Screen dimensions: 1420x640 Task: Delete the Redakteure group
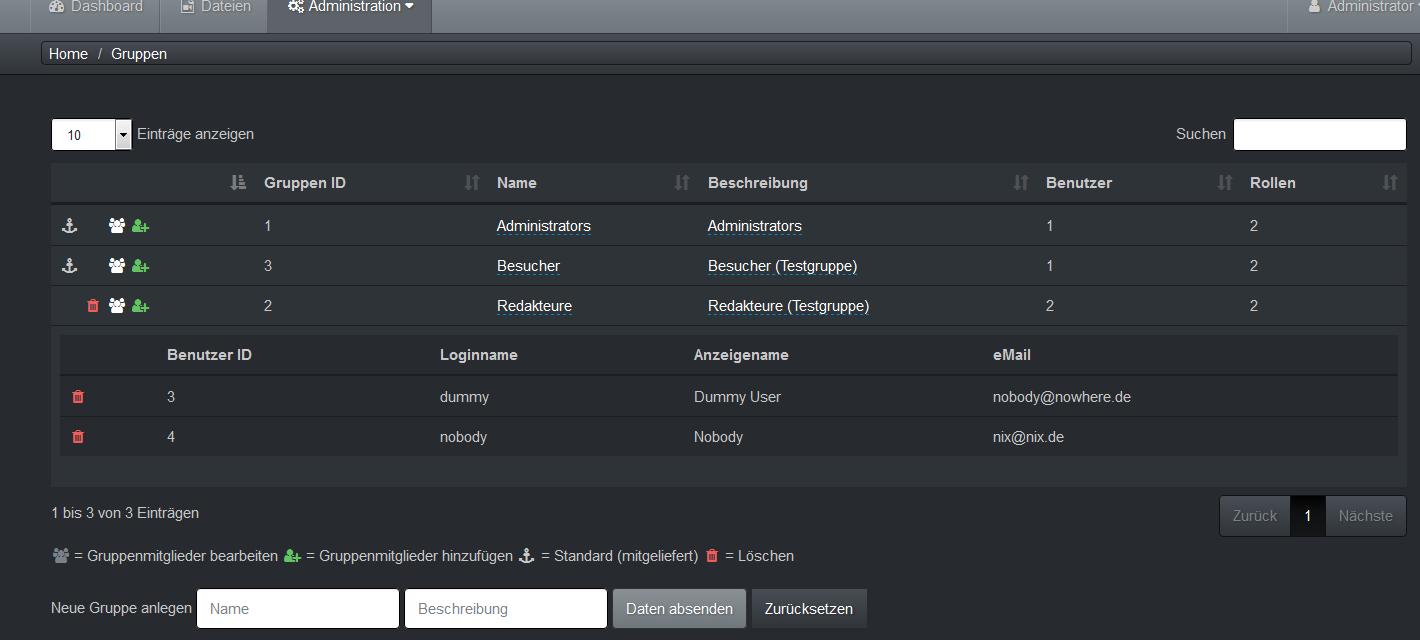pos(93,306)
